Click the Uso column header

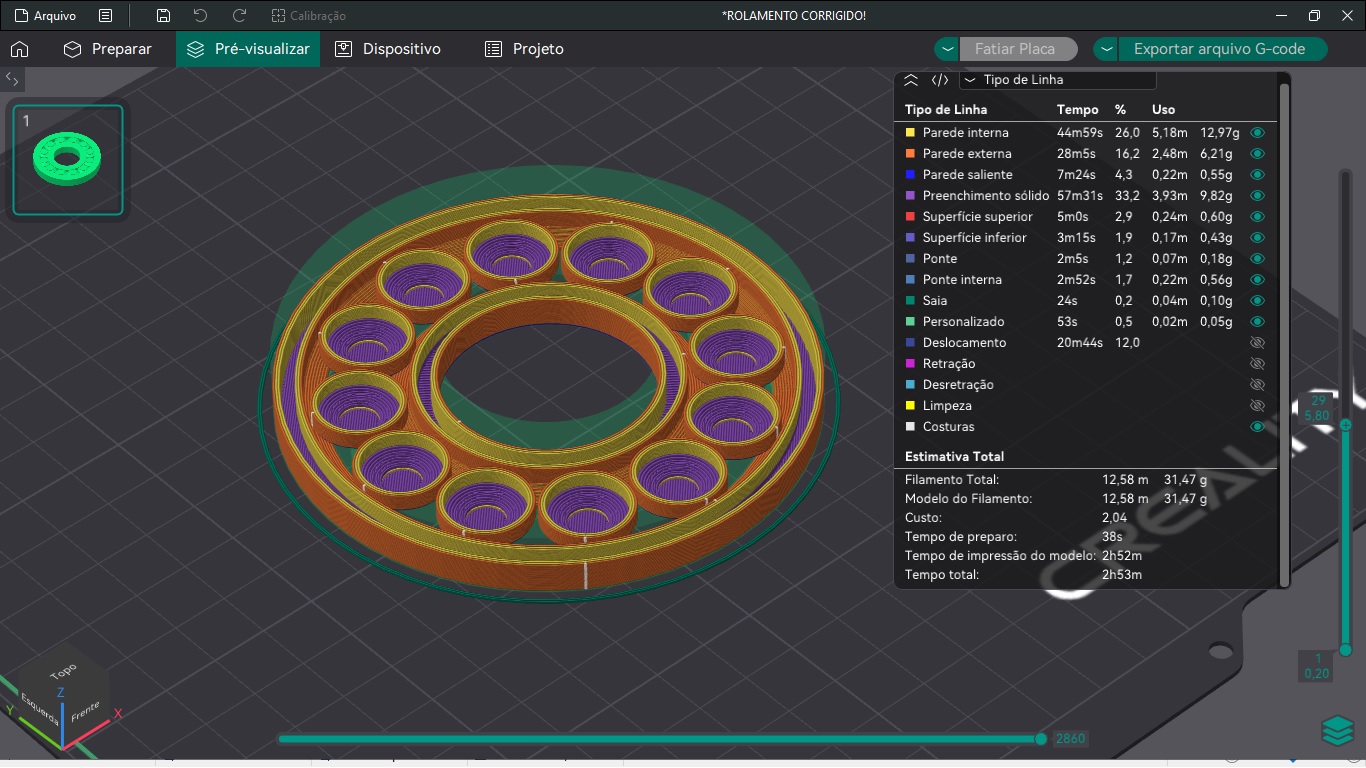pyautogui.click(x=1164, y=110)
